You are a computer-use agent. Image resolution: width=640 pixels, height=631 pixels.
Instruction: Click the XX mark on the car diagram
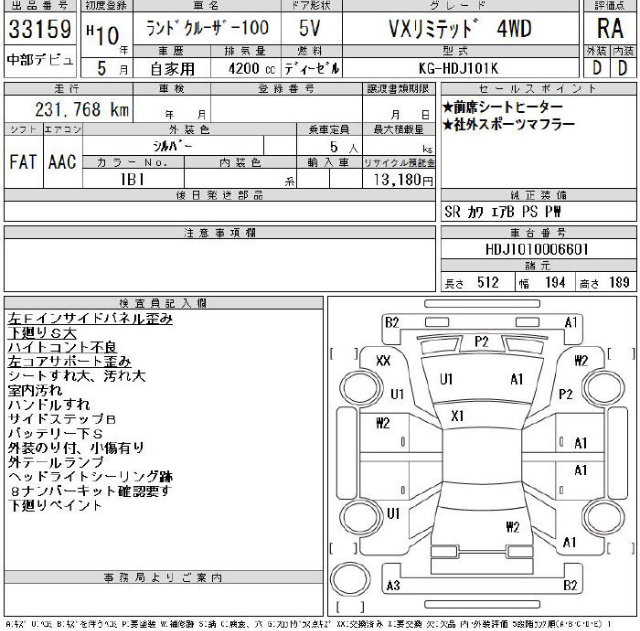[x=382, y=360]
